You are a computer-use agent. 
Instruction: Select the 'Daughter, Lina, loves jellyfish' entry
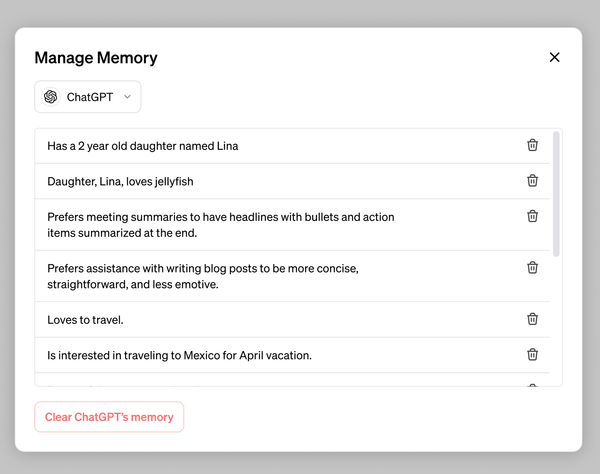pos(121,182)
